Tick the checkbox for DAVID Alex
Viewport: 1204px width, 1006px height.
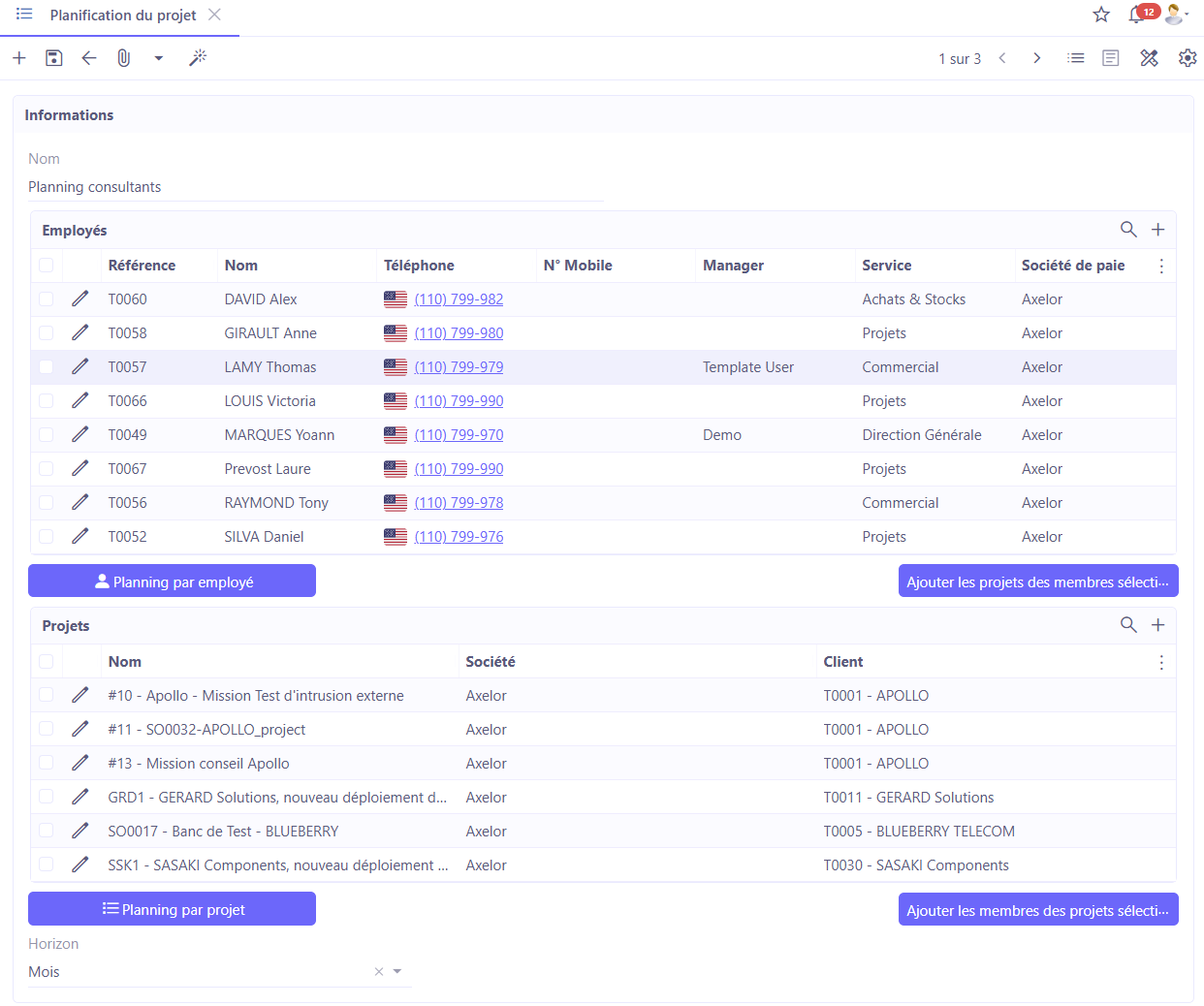[x=47, y=299]
